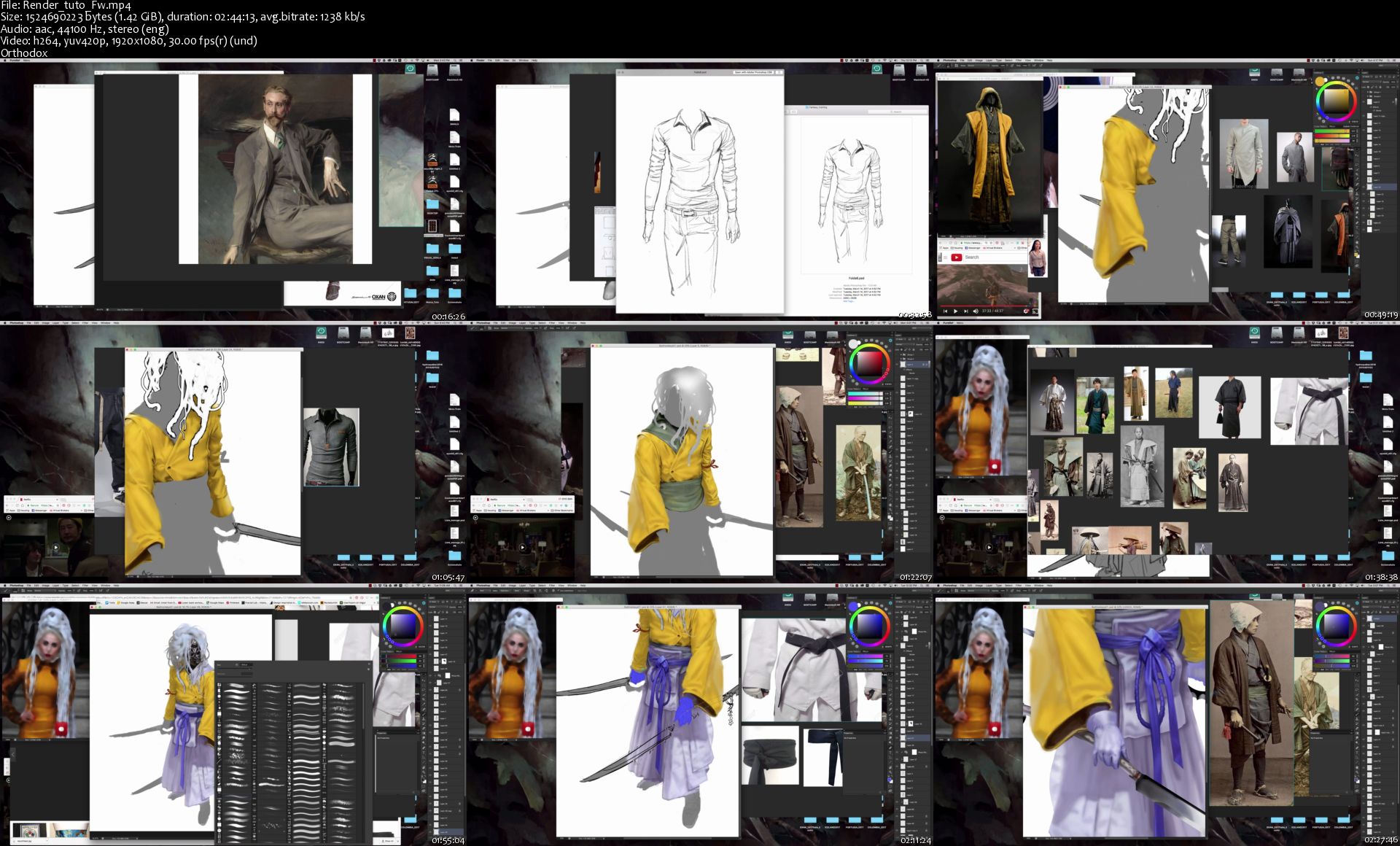Click the YouTube next-track button in the 00:49:19 frame
Image resolution: width=1400 pixels, height=846 pixels.
click(966, 311)
